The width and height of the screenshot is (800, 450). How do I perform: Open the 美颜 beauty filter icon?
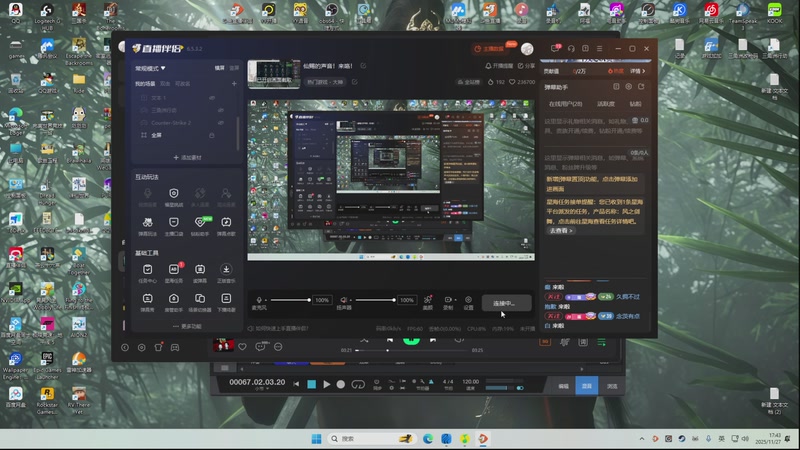pos(428,299)
